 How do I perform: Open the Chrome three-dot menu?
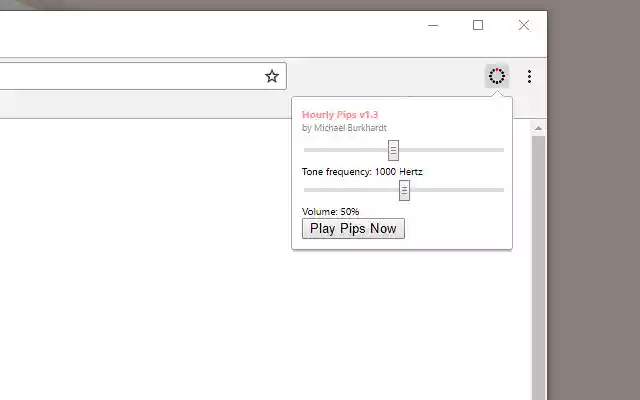(x=529, y=76)
